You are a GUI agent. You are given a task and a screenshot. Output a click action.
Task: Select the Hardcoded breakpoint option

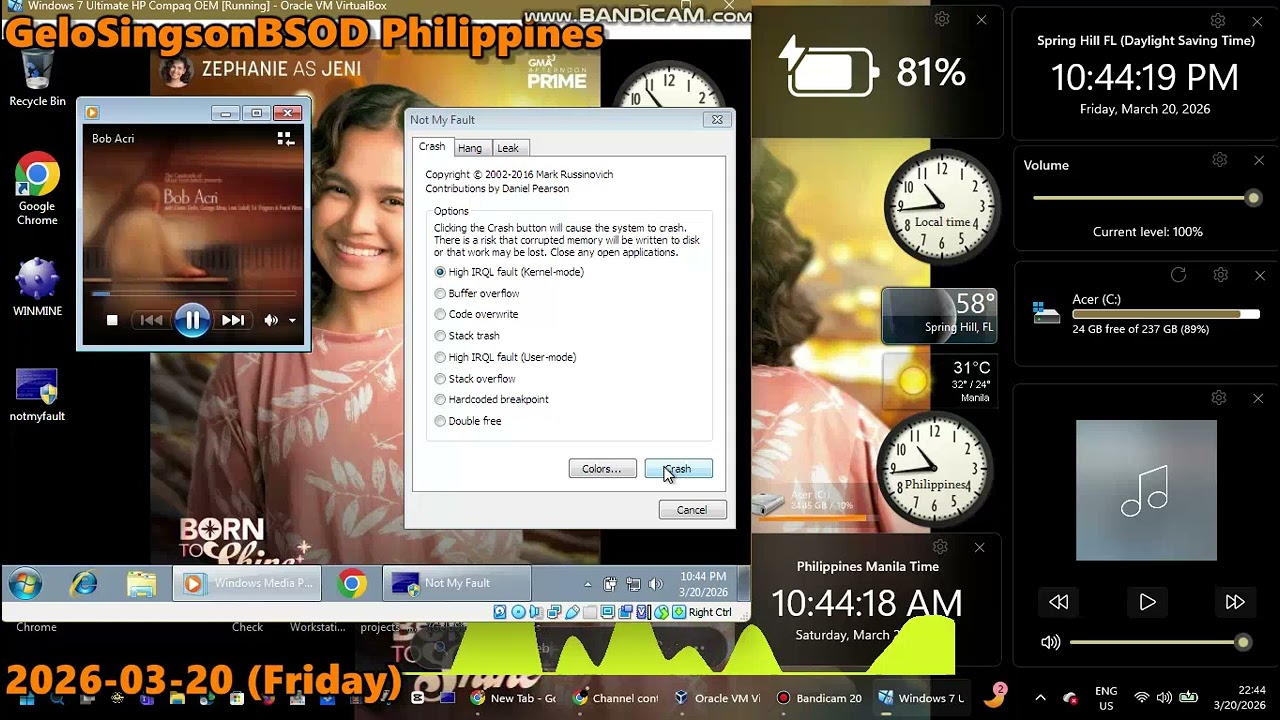491,400
